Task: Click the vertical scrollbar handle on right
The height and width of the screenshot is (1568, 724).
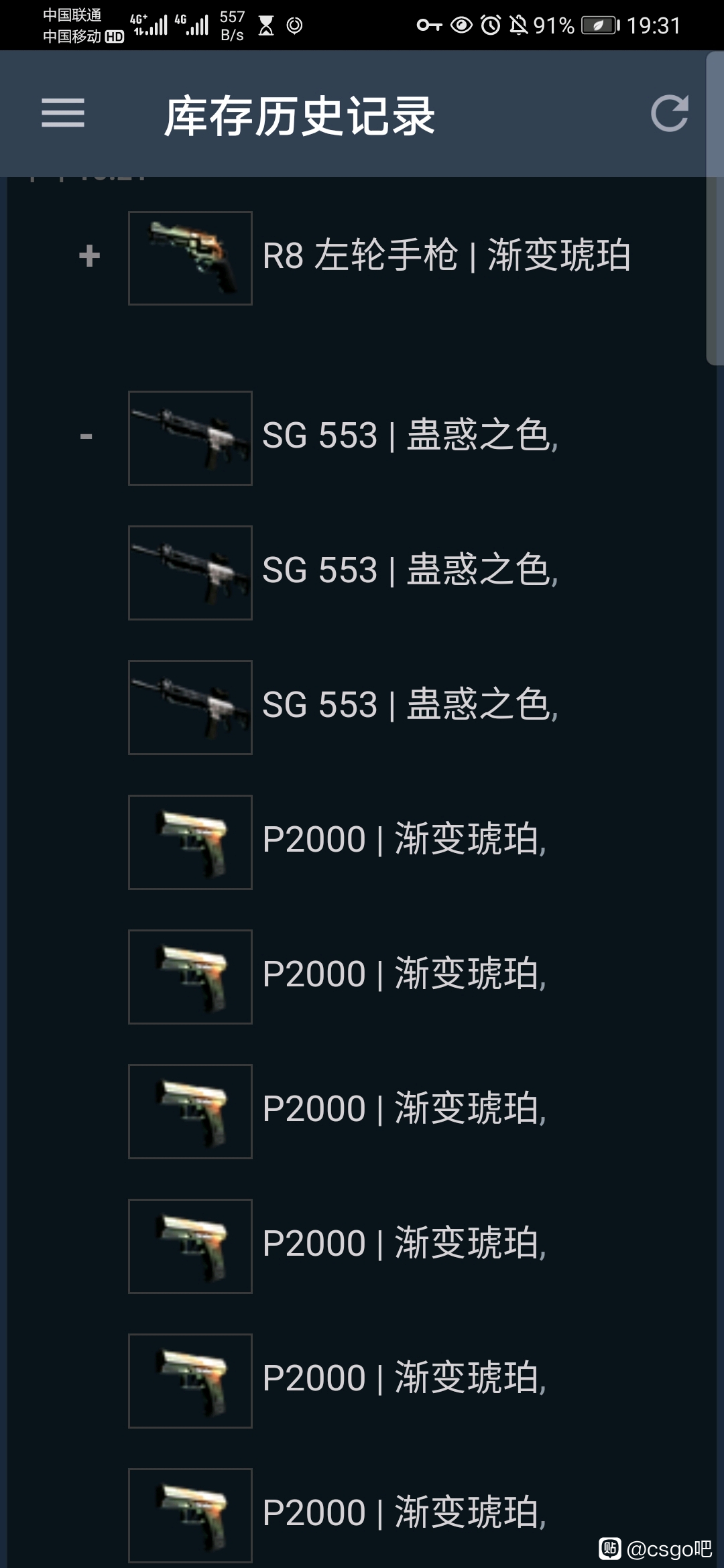Action: click(x=715, y=208)
